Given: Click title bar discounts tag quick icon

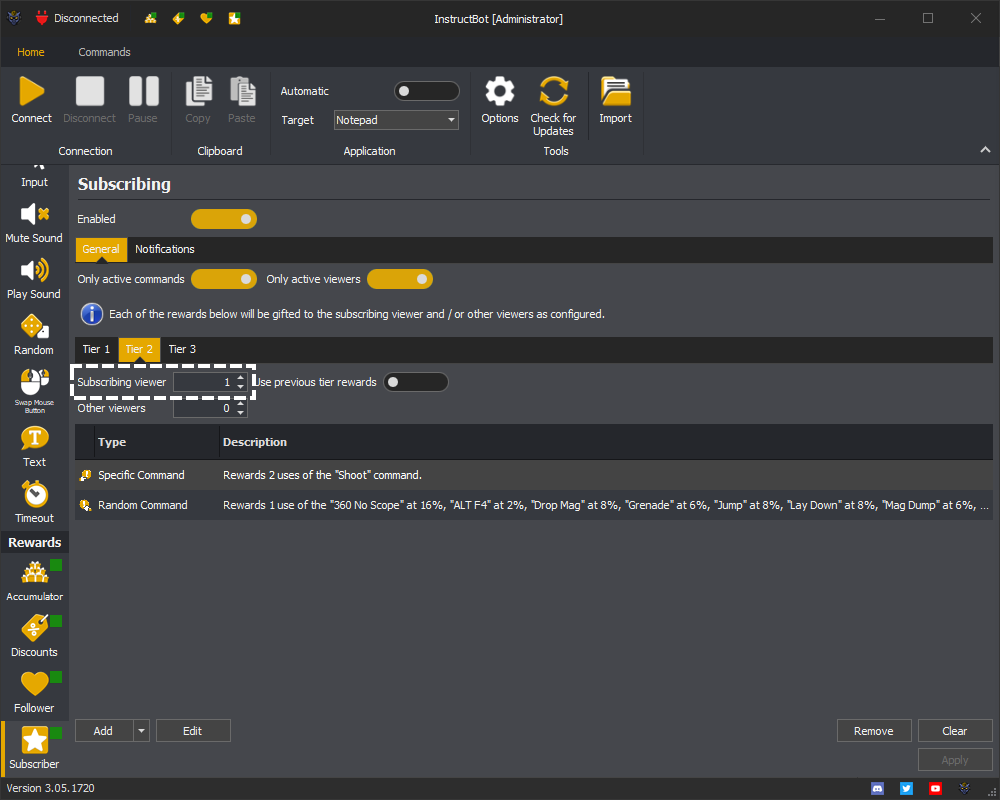Looking at the screenshot, I should [179, 19].
